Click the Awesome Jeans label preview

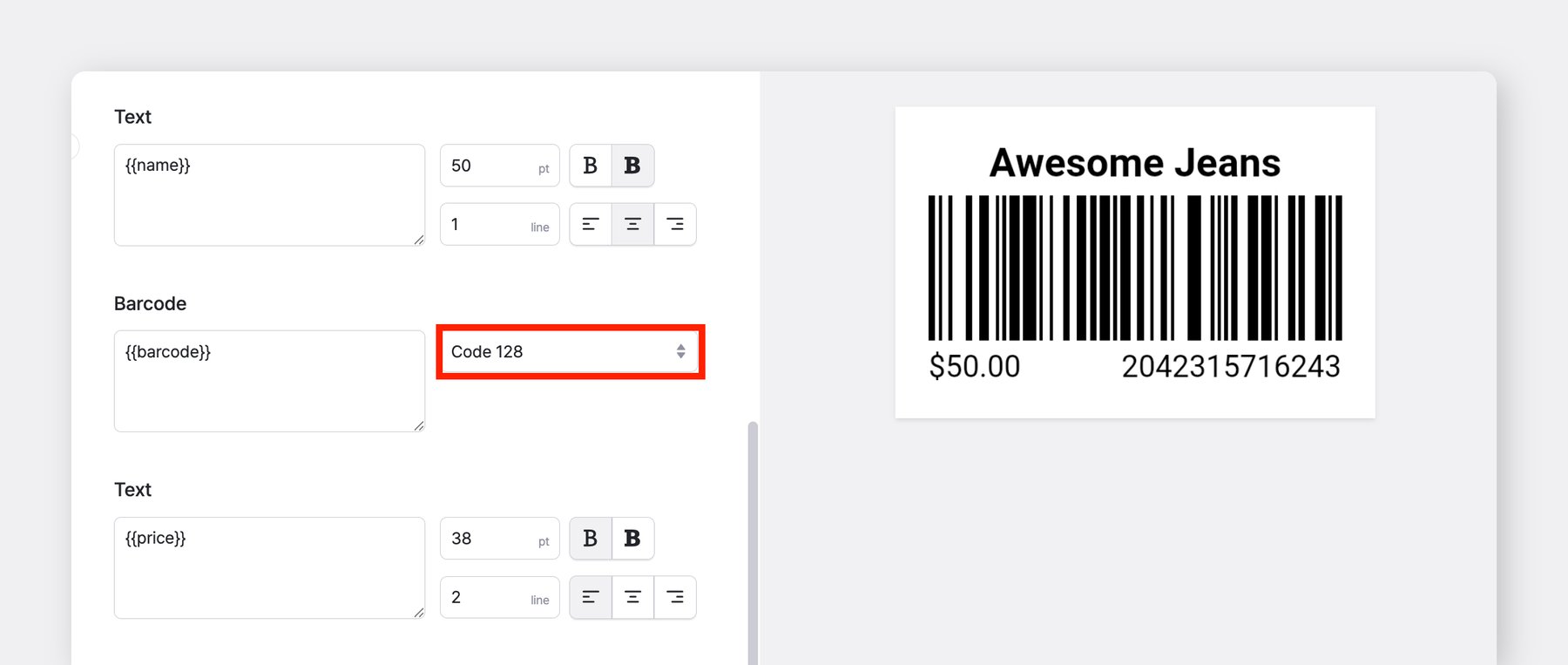[1134, 262]
